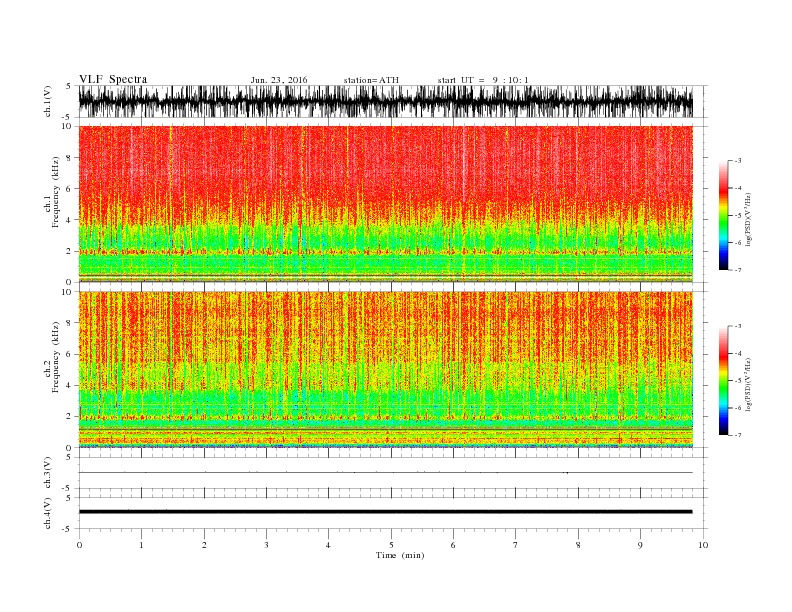Click the ch.1 voltage waveform panel

[x=386, y=101]
